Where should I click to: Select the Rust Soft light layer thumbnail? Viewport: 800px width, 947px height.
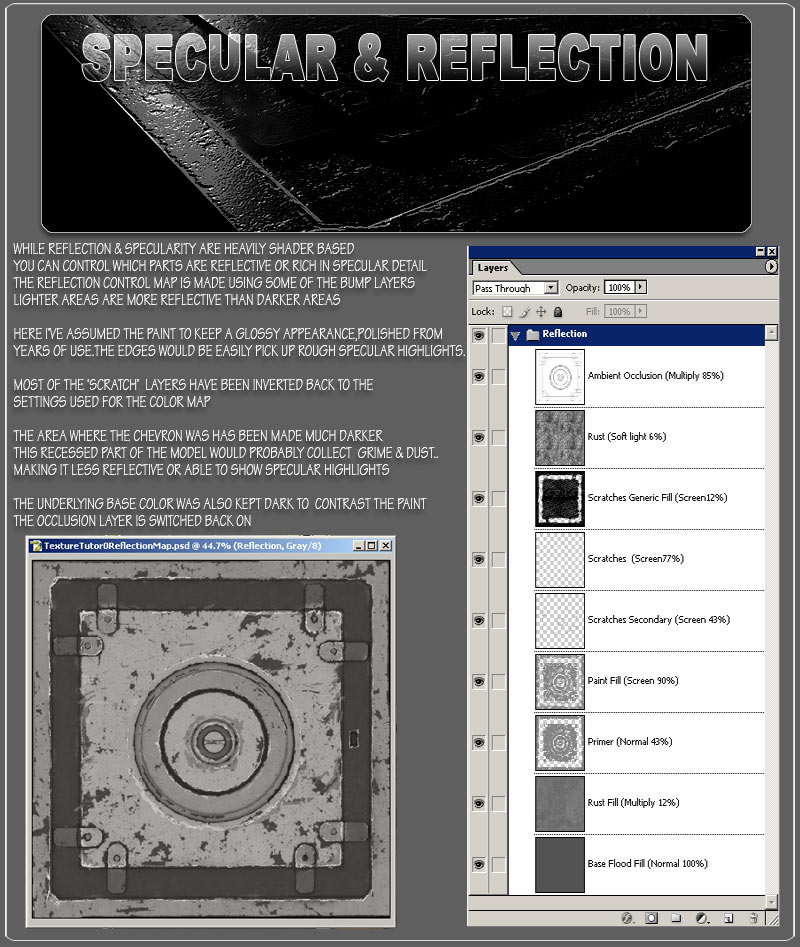[560, 438]
